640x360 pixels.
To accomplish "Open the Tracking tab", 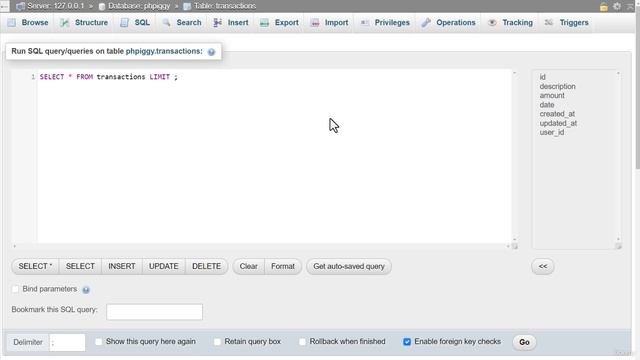I will pyautogui.click(x=511, y=23).
